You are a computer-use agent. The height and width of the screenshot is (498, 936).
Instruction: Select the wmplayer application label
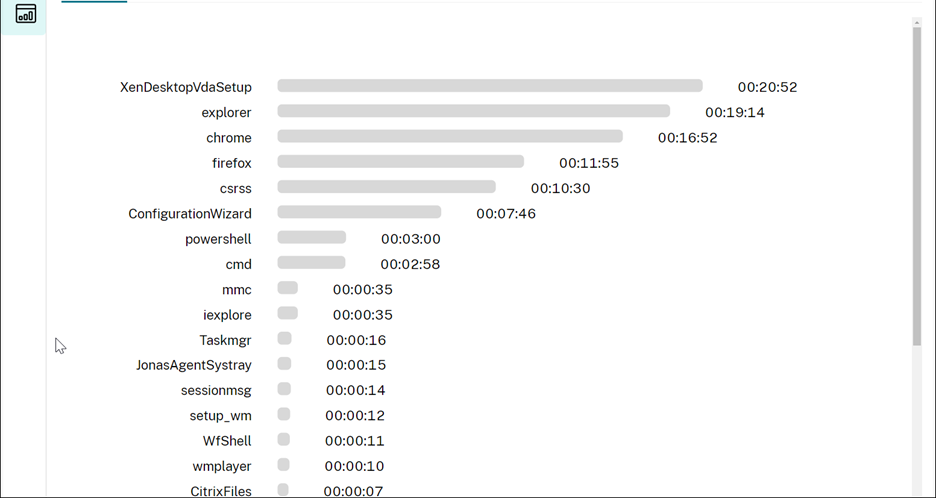(222, 466)
